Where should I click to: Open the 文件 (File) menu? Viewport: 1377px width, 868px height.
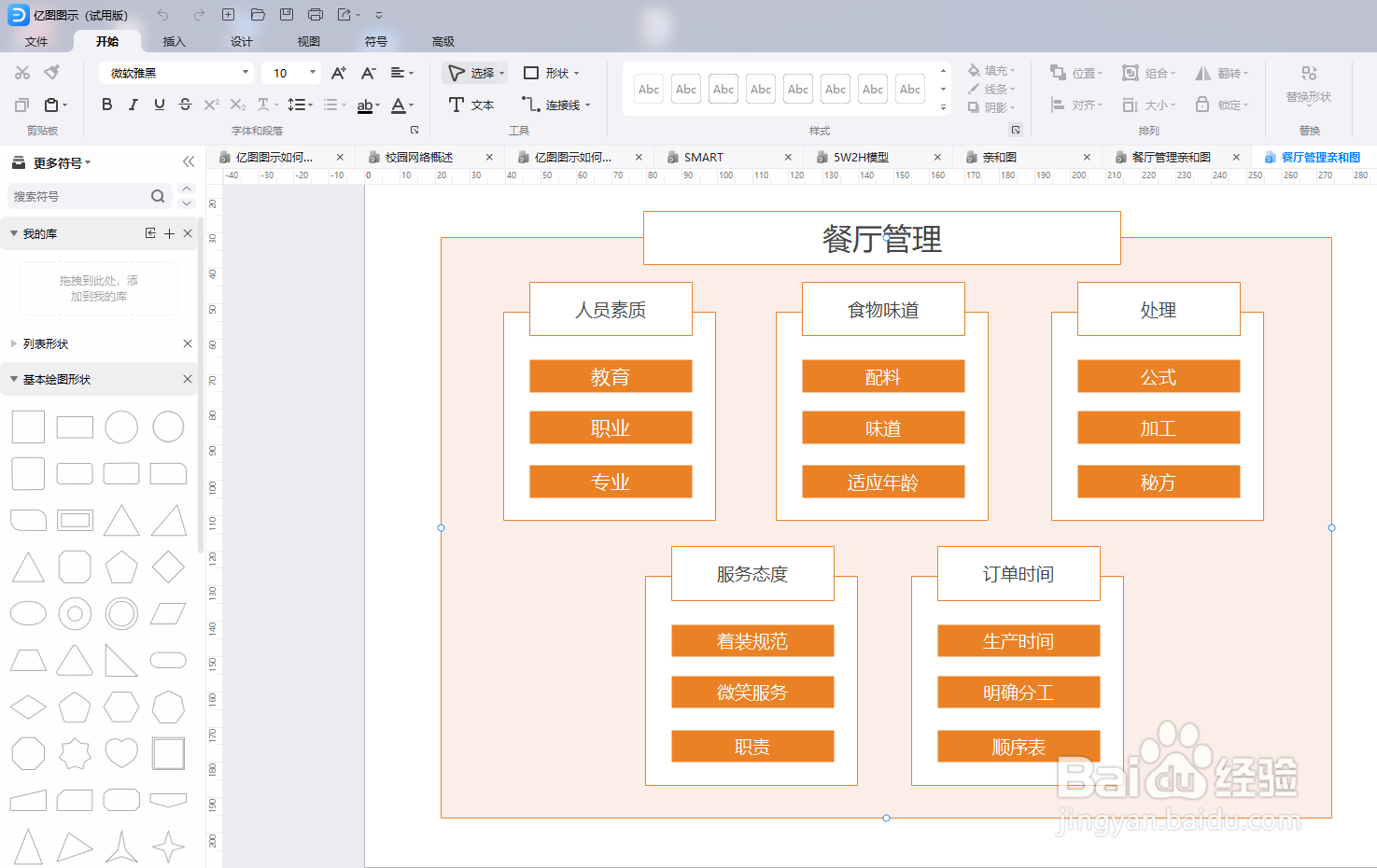pyautogui.click(x=36, y=41)
